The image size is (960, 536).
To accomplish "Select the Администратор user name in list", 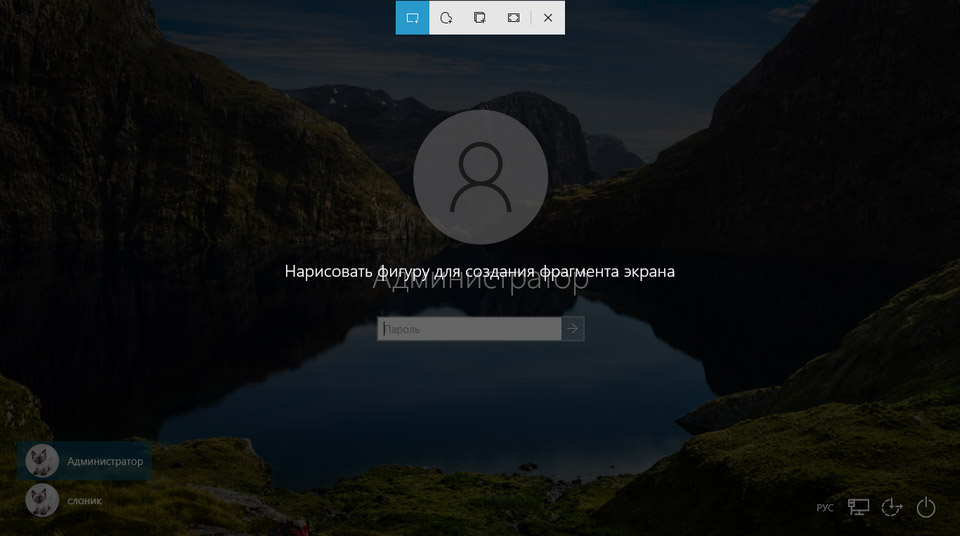I will tap(105, 461).
